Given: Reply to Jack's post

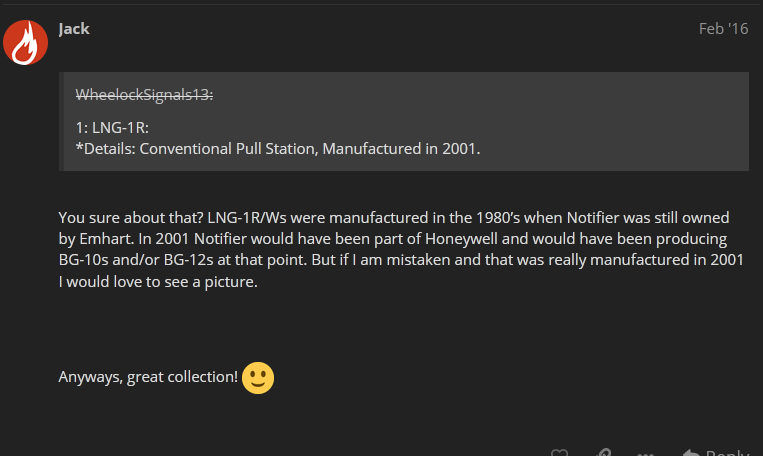Looking at the screenshot, I should click(715, 453).
